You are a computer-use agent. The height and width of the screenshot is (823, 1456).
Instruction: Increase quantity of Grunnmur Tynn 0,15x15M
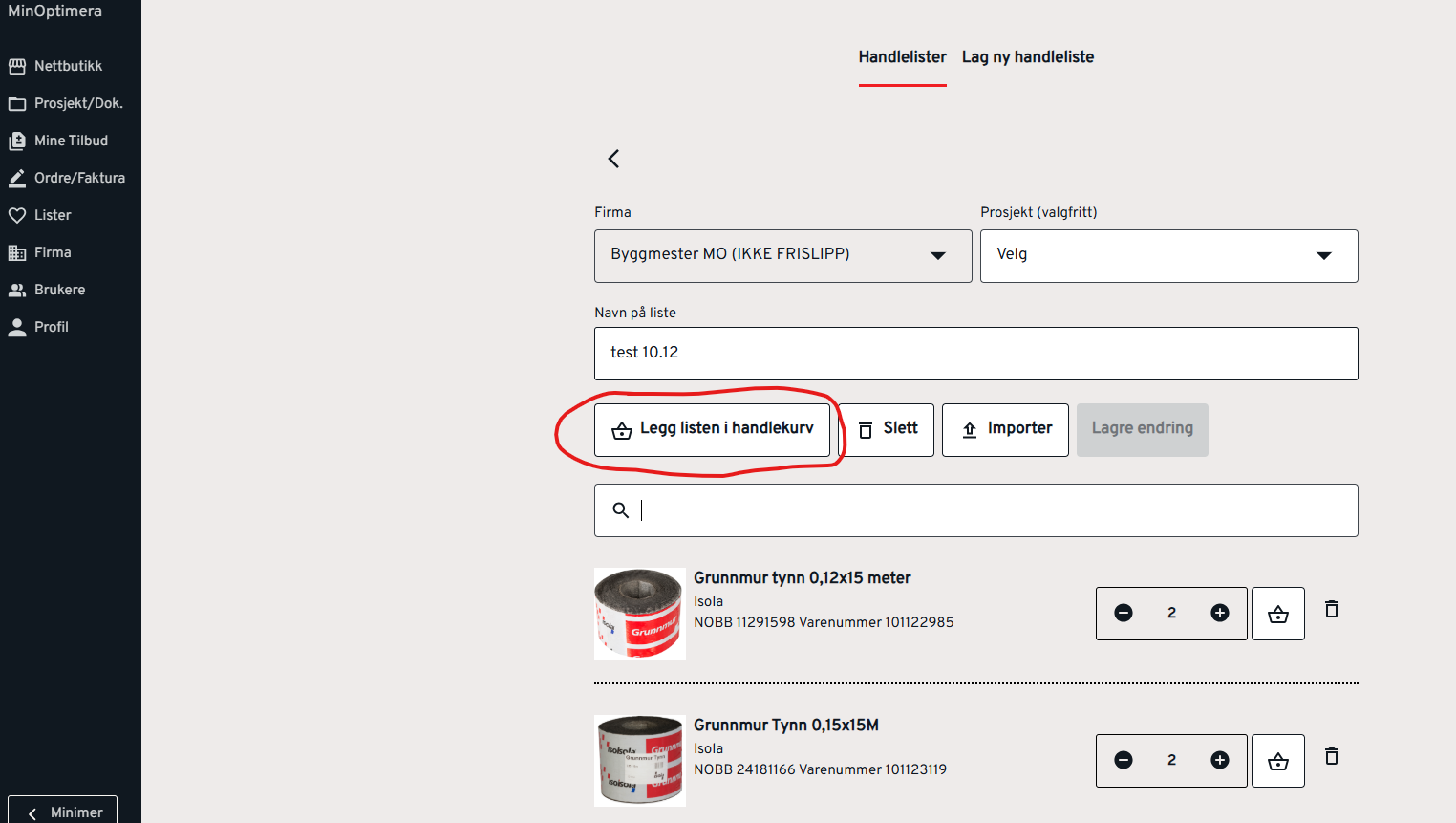coord(1219,761)
